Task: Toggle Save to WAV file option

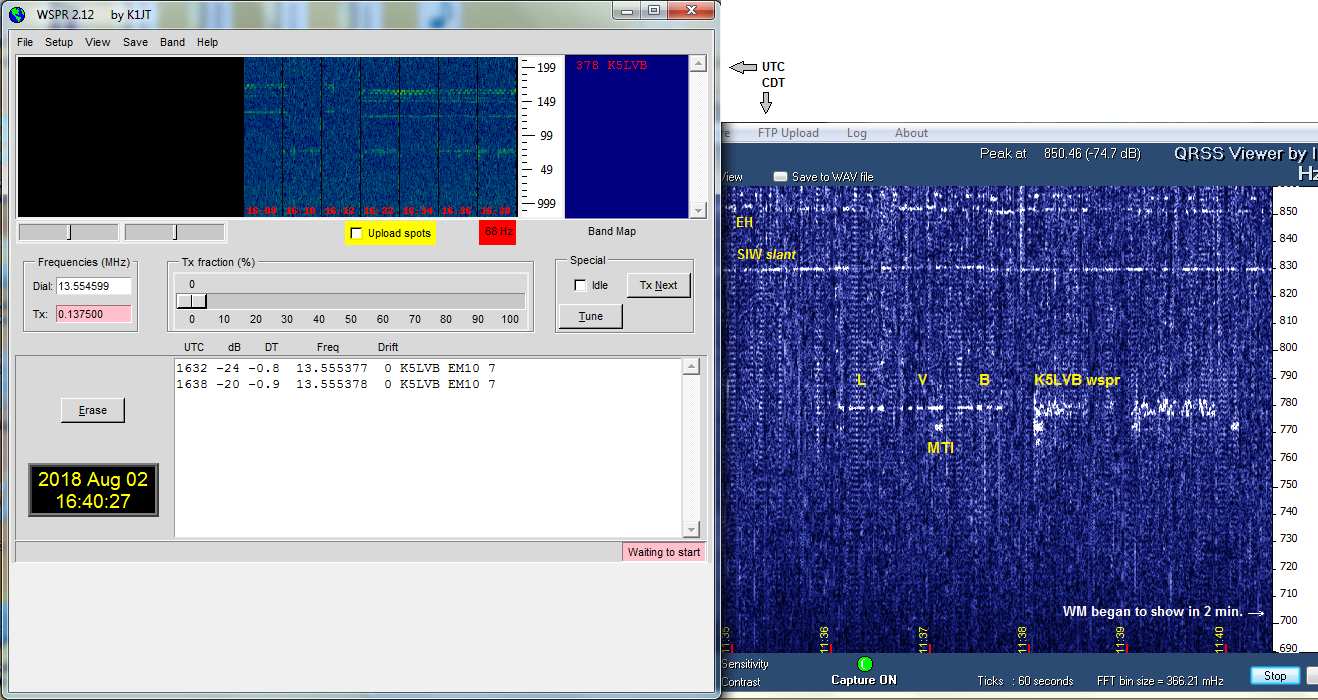Action: 780,177
